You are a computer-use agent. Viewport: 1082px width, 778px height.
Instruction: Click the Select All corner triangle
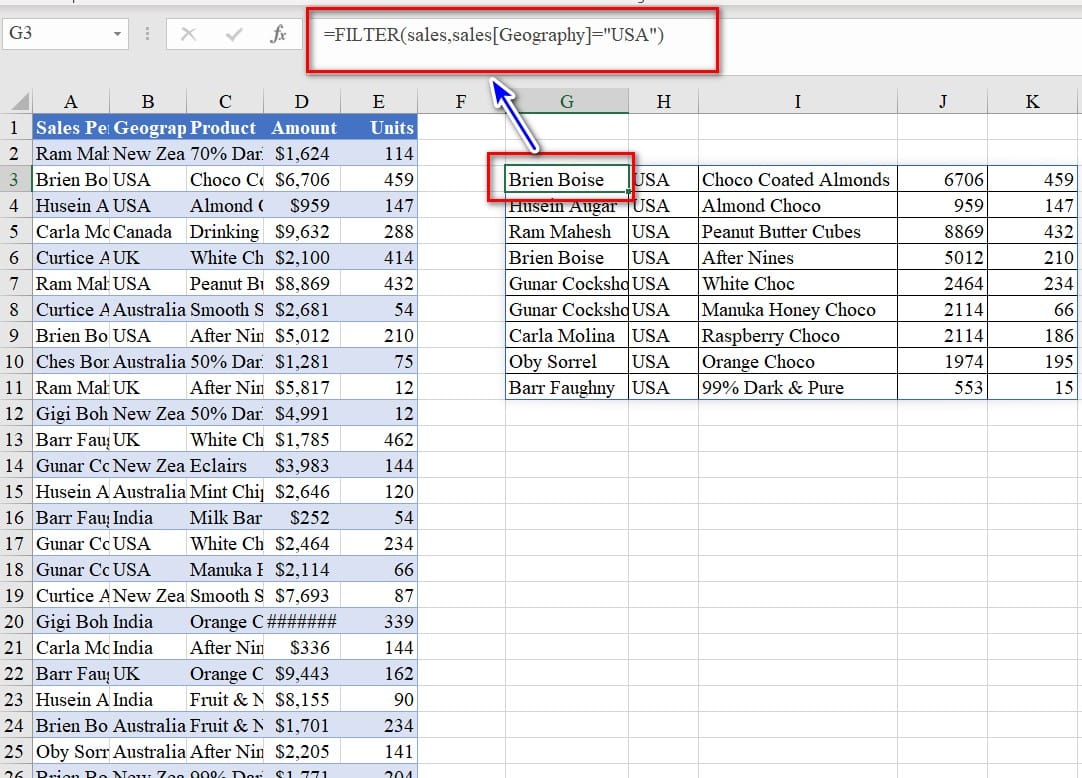tap(18, 101)
